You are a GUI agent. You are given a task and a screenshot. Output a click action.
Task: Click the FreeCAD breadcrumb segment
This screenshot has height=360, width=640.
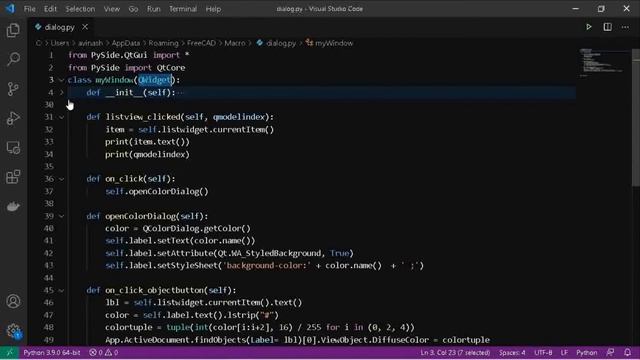point(201,43)
